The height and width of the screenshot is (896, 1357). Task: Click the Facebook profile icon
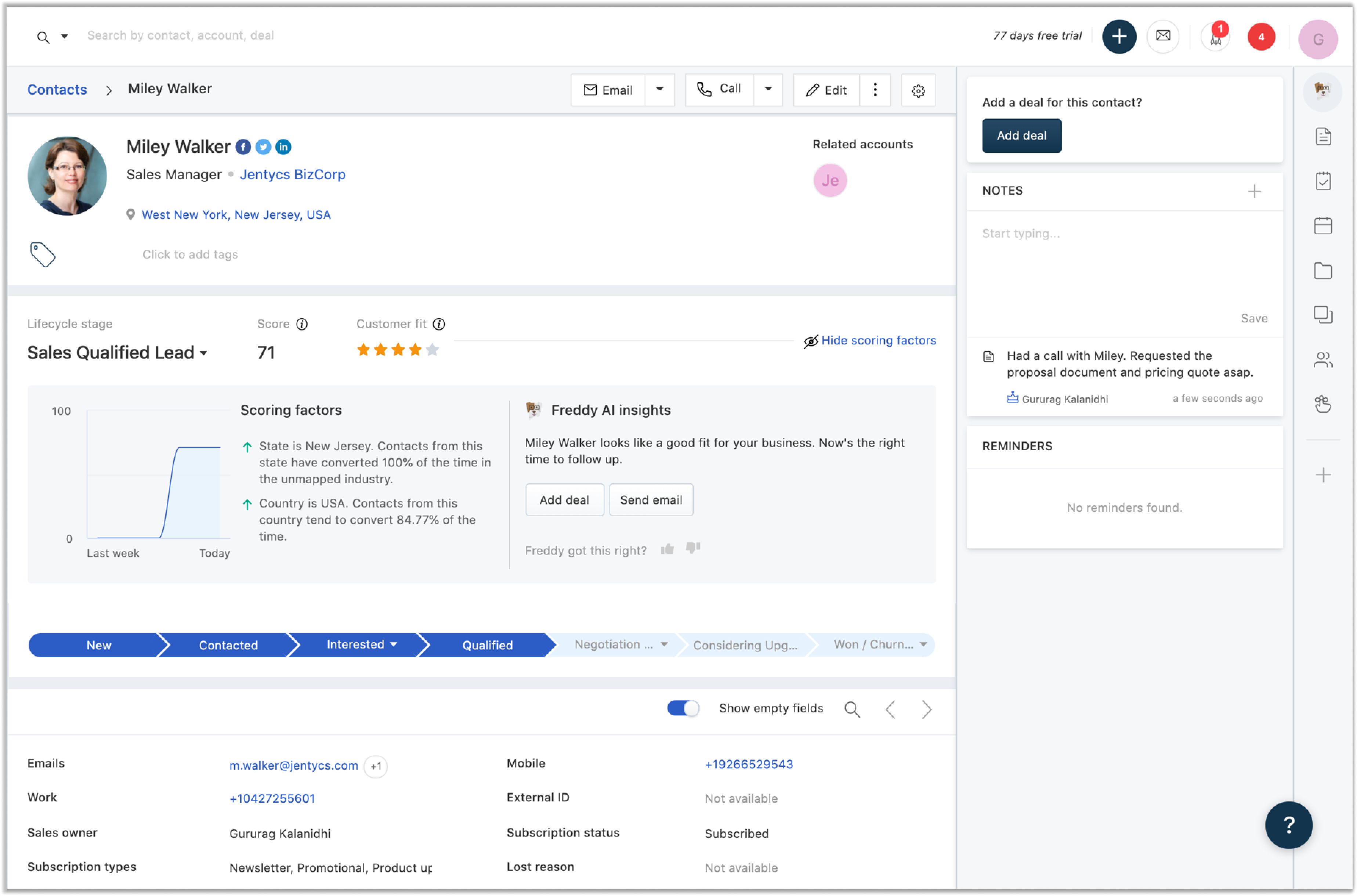pyautogui.click(x=243, y=147)
